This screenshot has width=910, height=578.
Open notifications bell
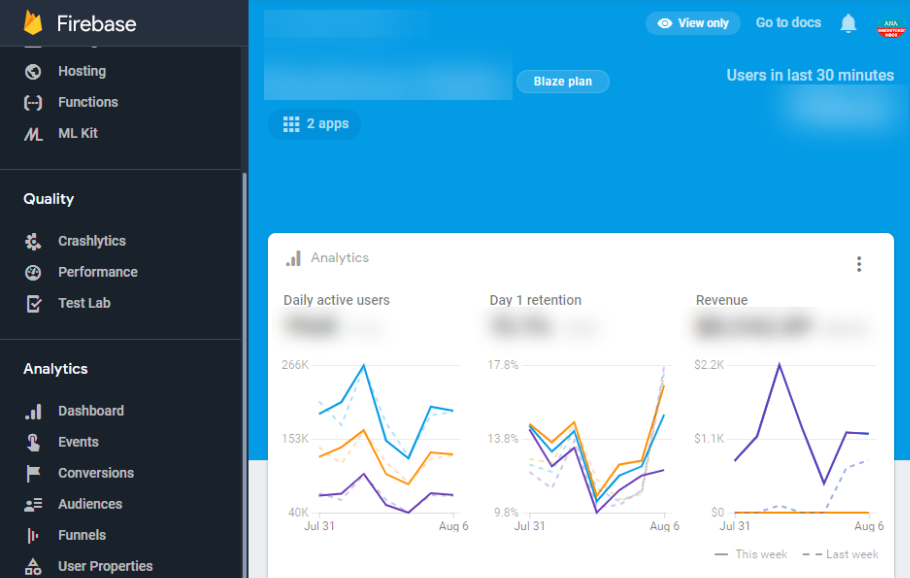click(x=848, y=23)
